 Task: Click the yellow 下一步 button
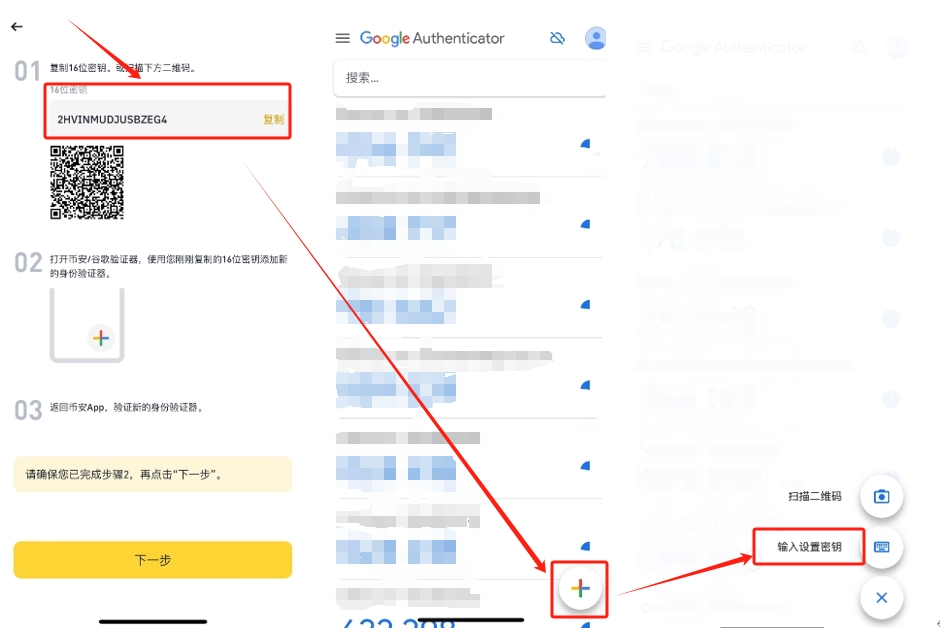point(153,560)
